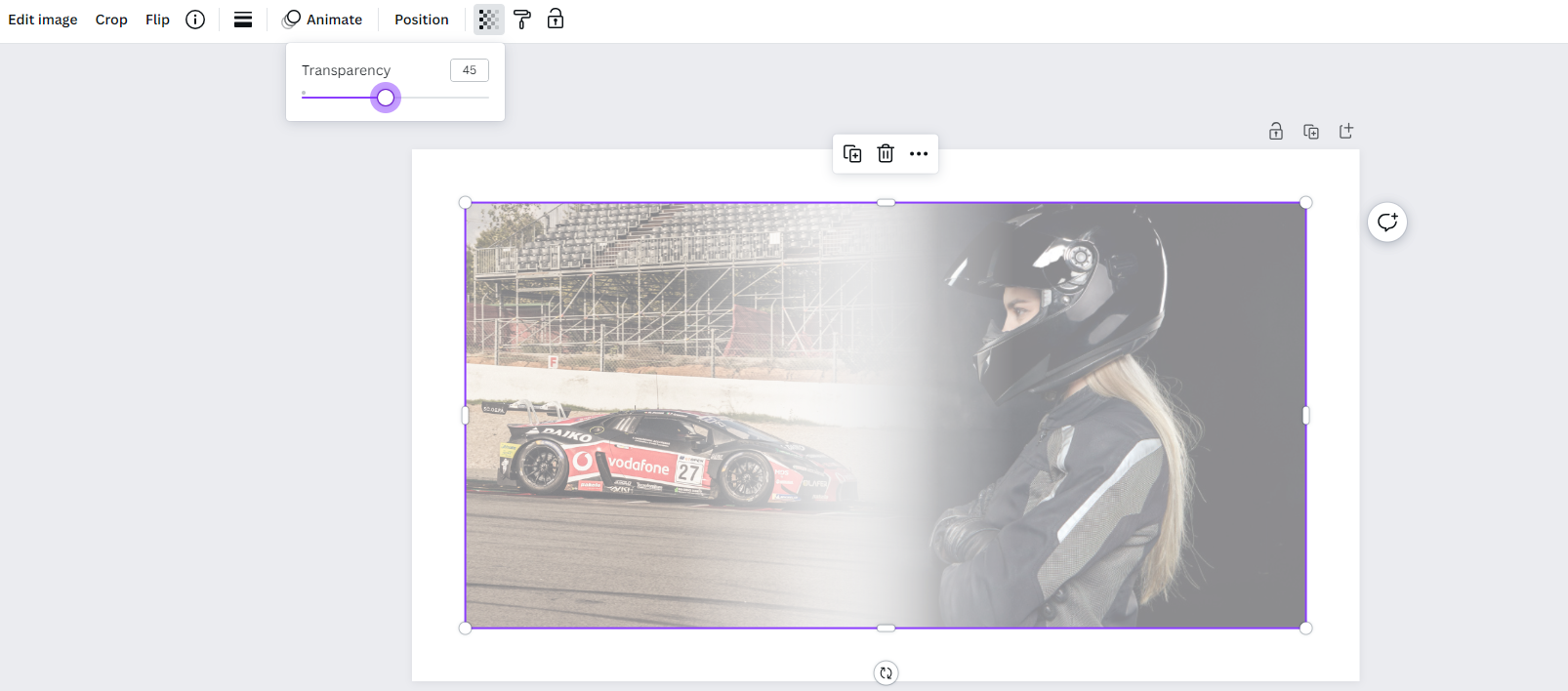The height and width of the screenshot is (691, 1568).
Task: Click the top edge crop handle
Action: coord(886,203)
